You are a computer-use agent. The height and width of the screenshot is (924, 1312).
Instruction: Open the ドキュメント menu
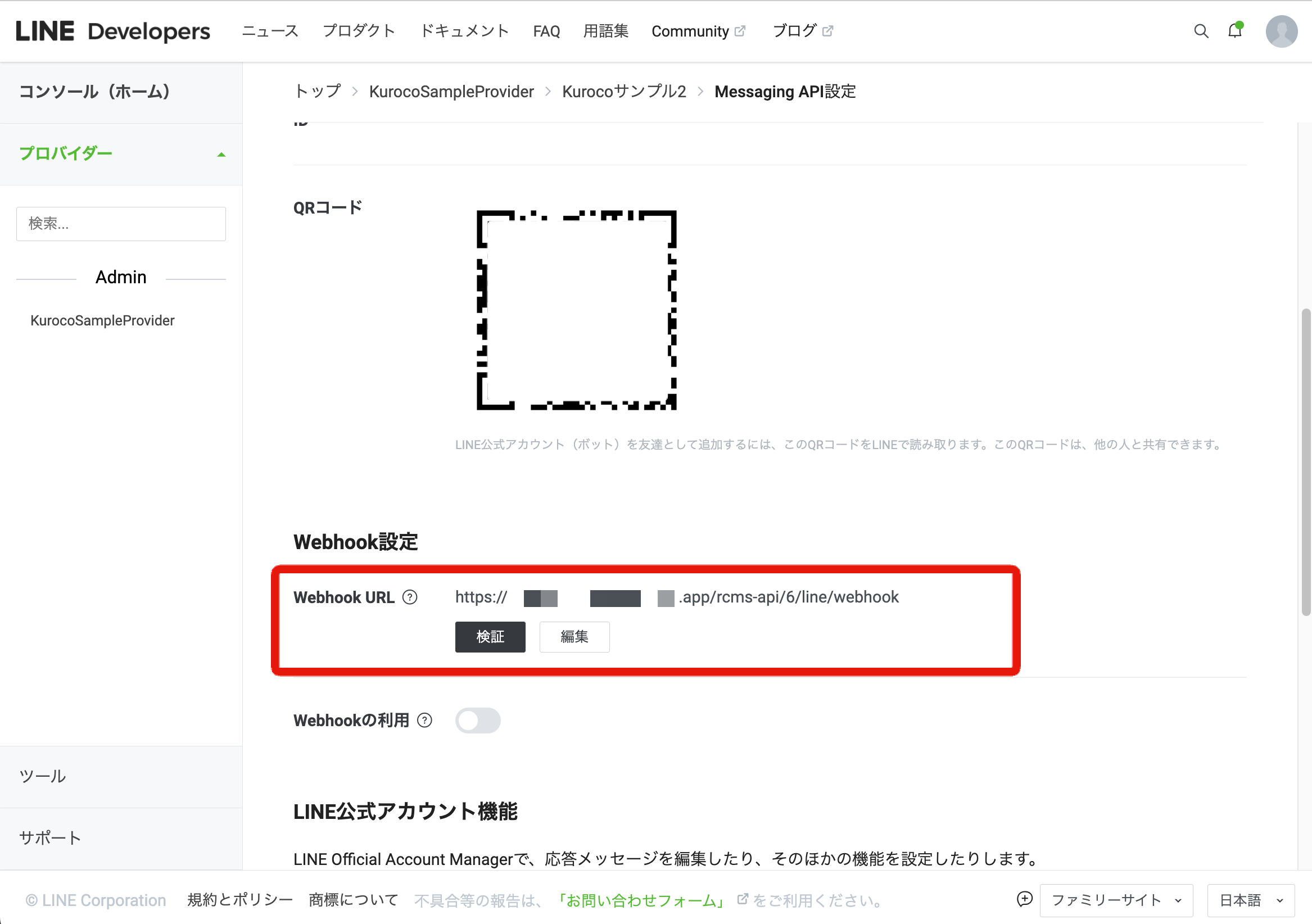[464, 31]
